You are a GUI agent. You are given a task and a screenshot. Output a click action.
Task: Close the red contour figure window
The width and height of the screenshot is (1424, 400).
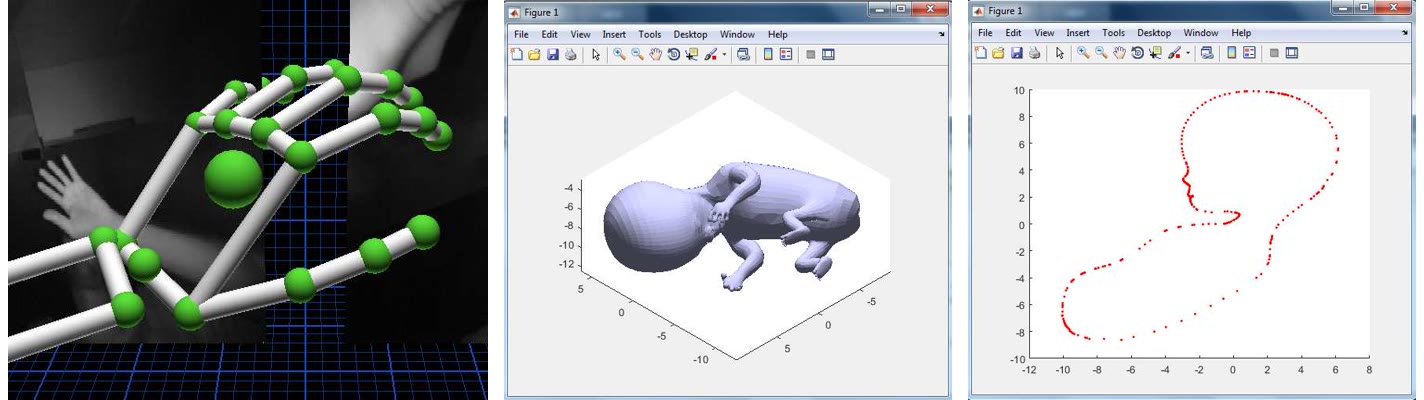click(x=1393, y=7)
